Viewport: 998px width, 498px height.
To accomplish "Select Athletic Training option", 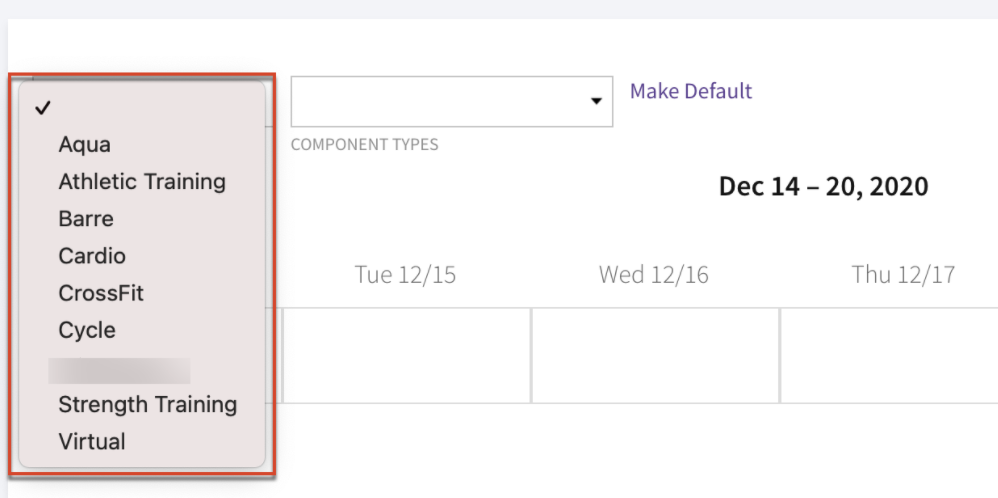I will pyautogui.click(x=142, y=182).
